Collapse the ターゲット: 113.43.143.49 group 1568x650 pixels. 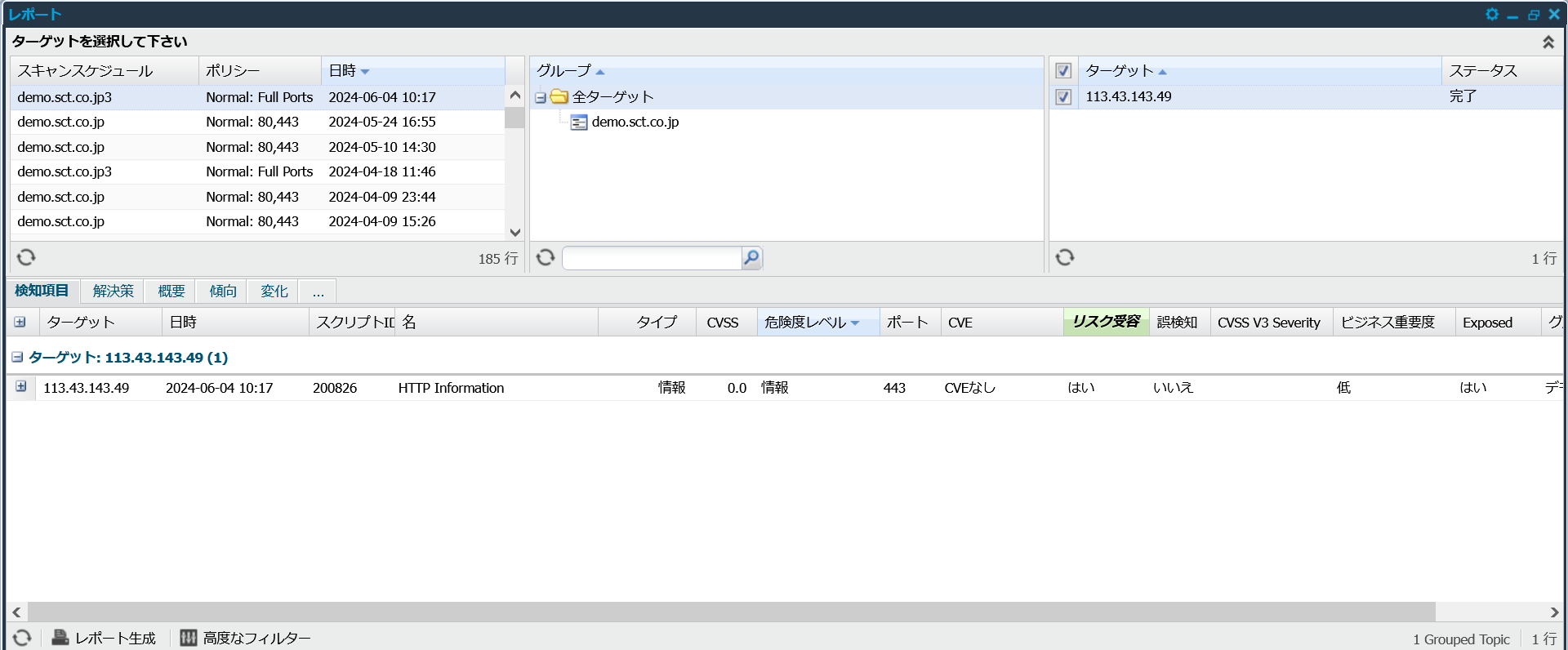click(17, 358)
